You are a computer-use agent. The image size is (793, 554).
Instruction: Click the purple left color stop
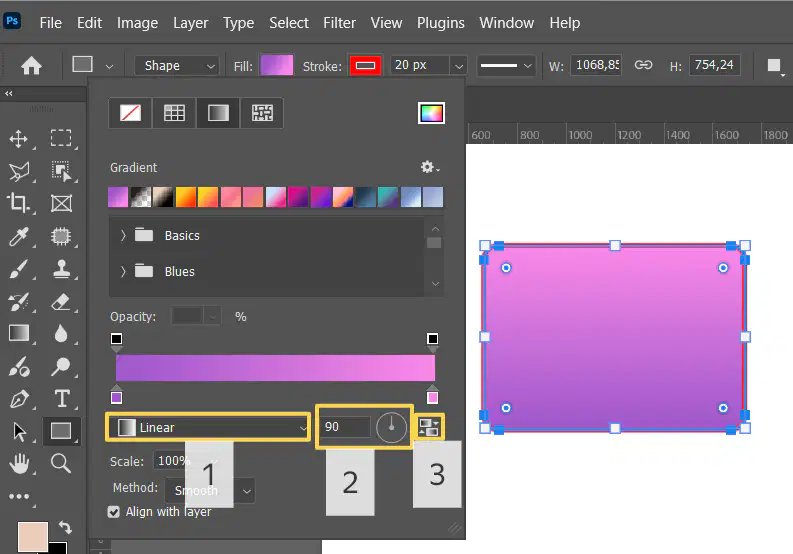click(x=116, y=396)
